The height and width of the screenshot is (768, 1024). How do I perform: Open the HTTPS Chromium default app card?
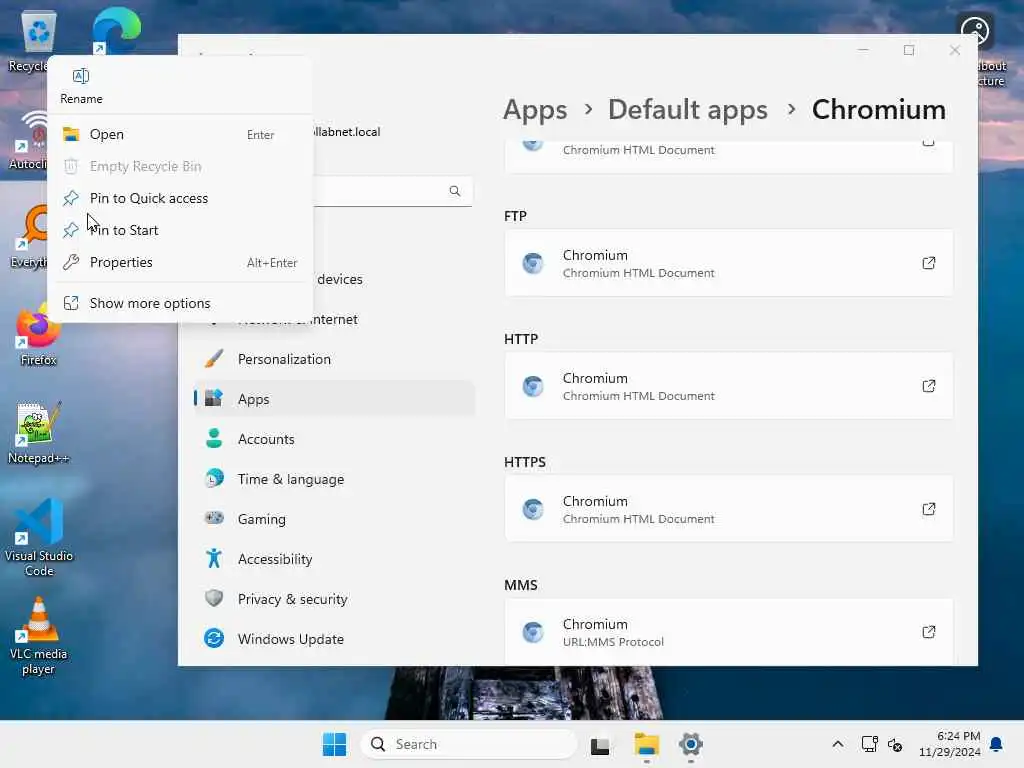(728, 509)
